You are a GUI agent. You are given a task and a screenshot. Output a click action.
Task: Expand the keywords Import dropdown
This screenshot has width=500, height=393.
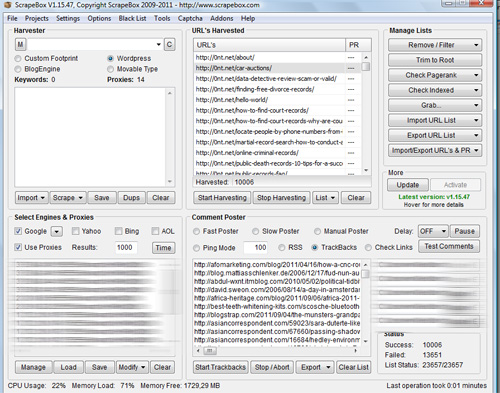tap(32, 198)
